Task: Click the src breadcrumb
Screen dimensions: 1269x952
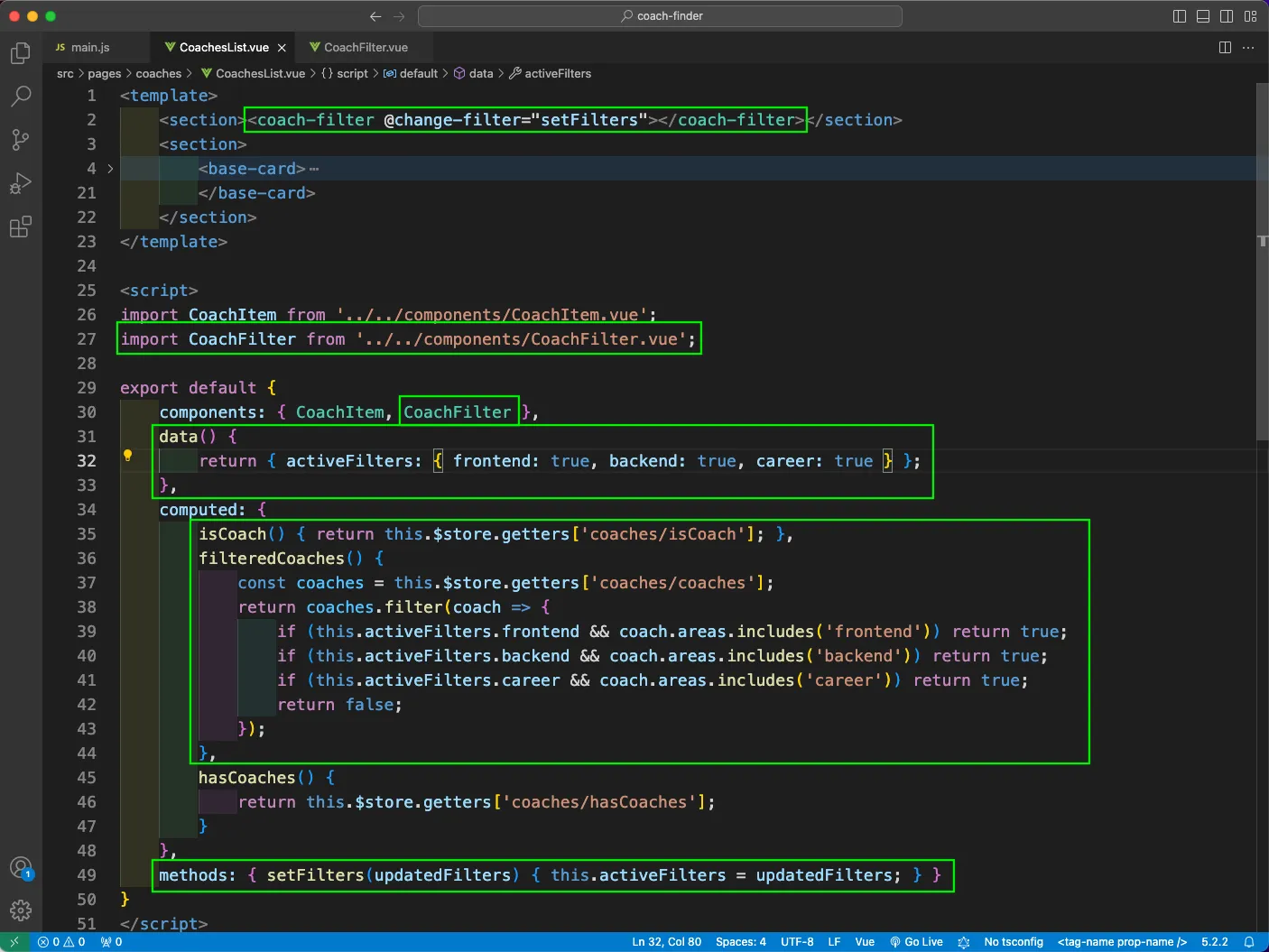Action: [x=65, y=73]
